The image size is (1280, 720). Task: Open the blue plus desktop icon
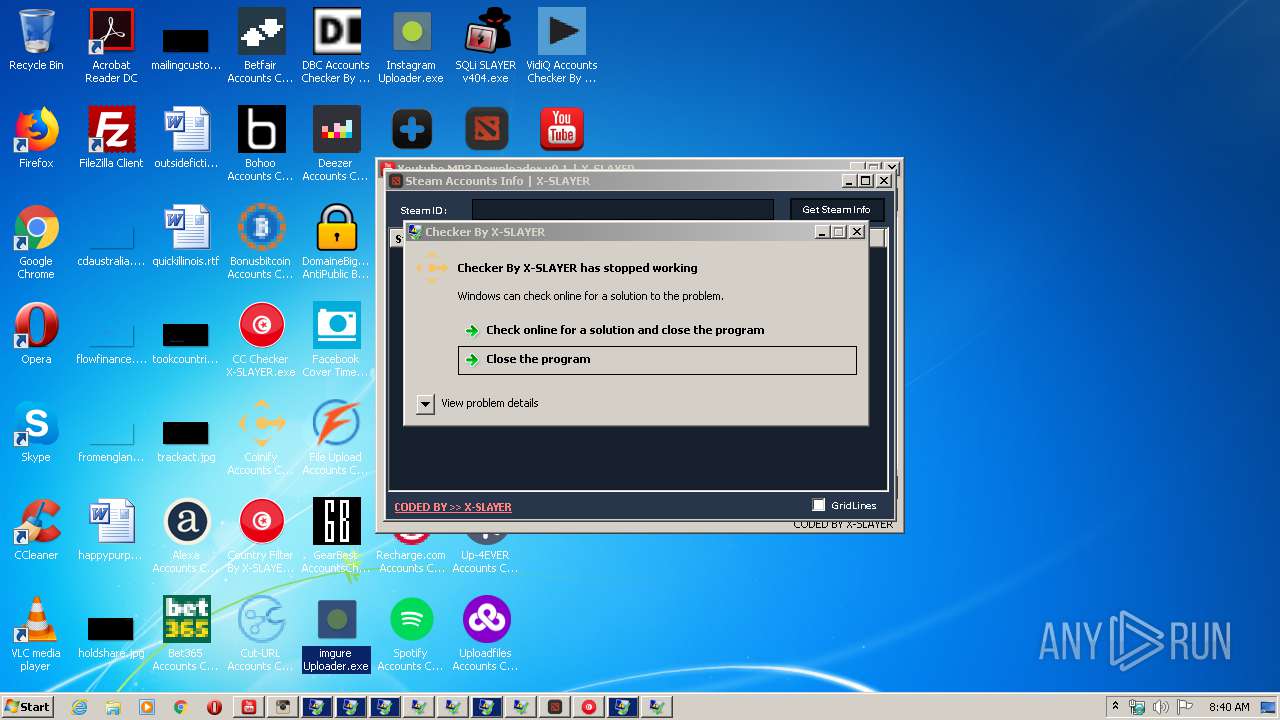tap(411, 130)
